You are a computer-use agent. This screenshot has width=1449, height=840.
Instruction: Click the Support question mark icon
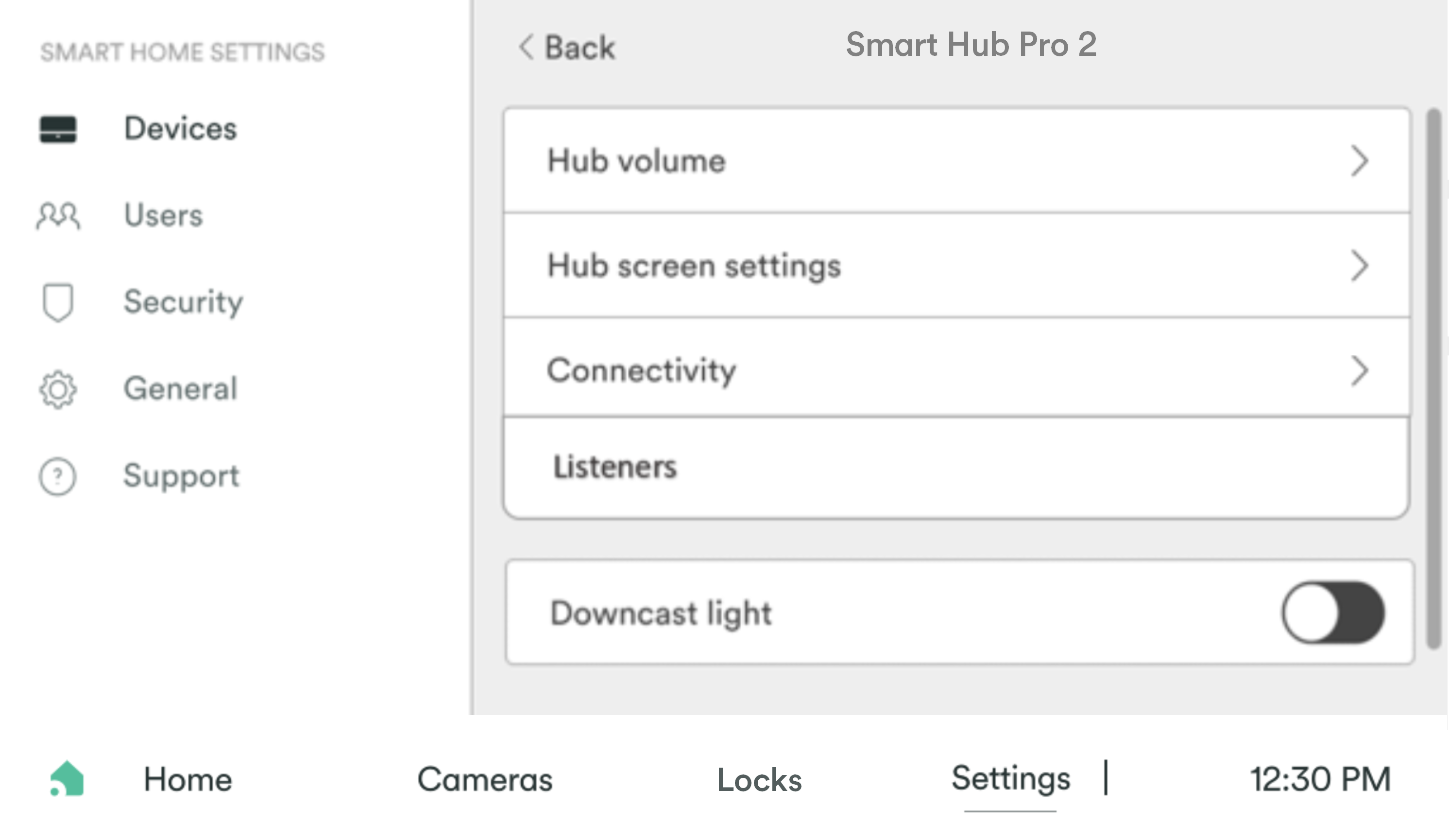tap(57, 477)
